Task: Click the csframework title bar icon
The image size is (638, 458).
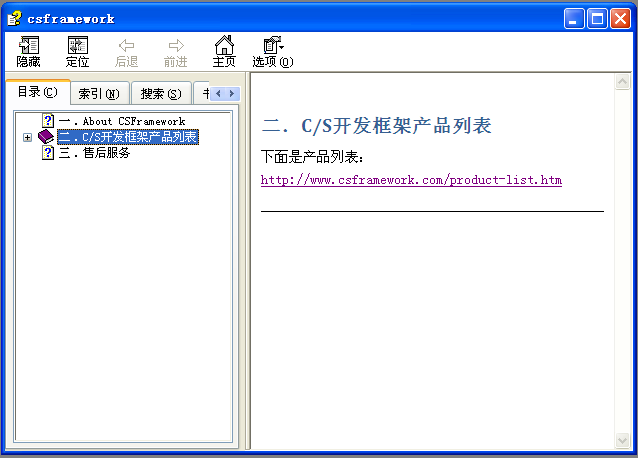Action: click(14, 18)
